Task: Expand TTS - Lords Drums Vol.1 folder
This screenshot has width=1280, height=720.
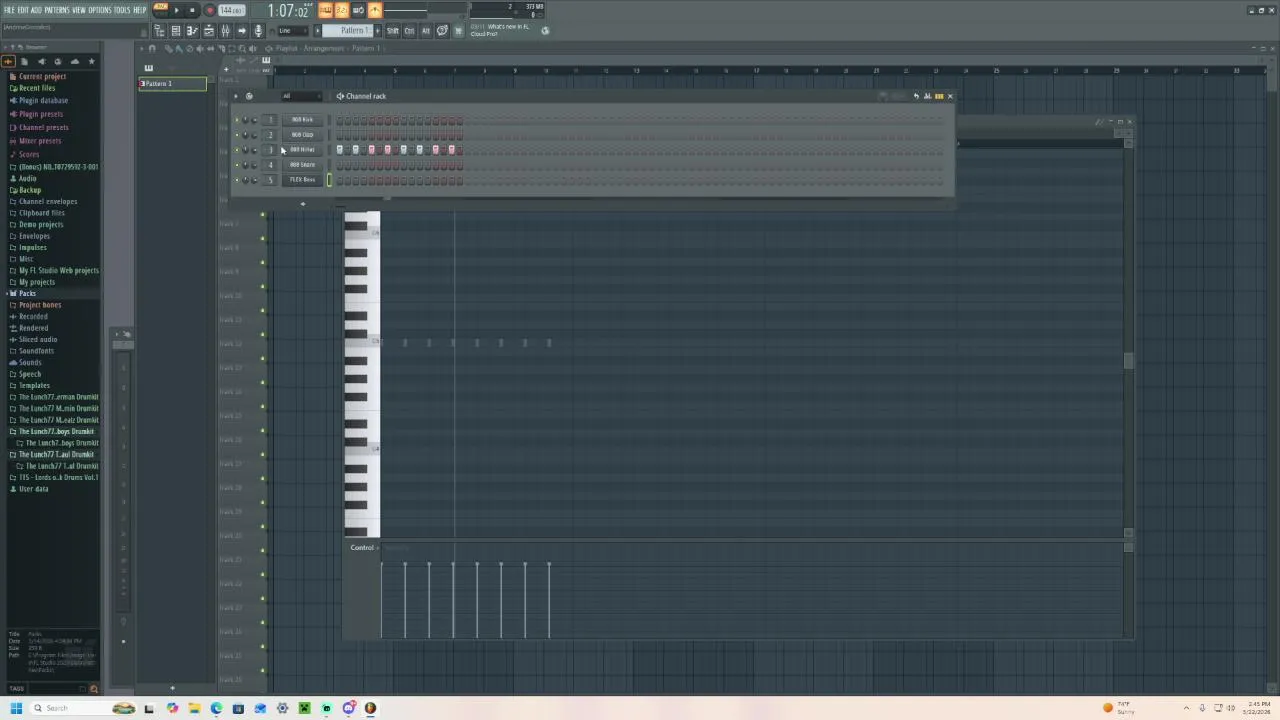Action: tap(58, 477)
